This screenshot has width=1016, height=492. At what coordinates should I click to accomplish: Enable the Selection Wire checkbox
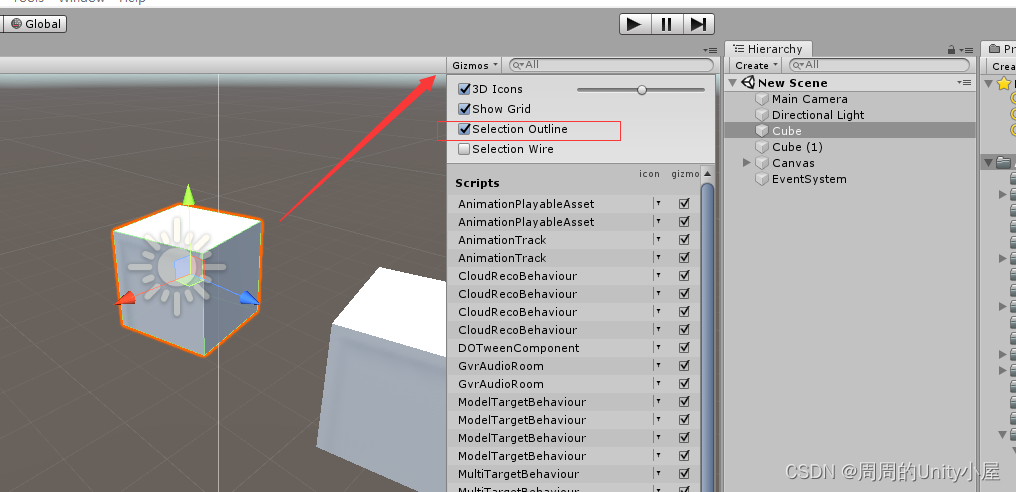click(x=464, y=149)
